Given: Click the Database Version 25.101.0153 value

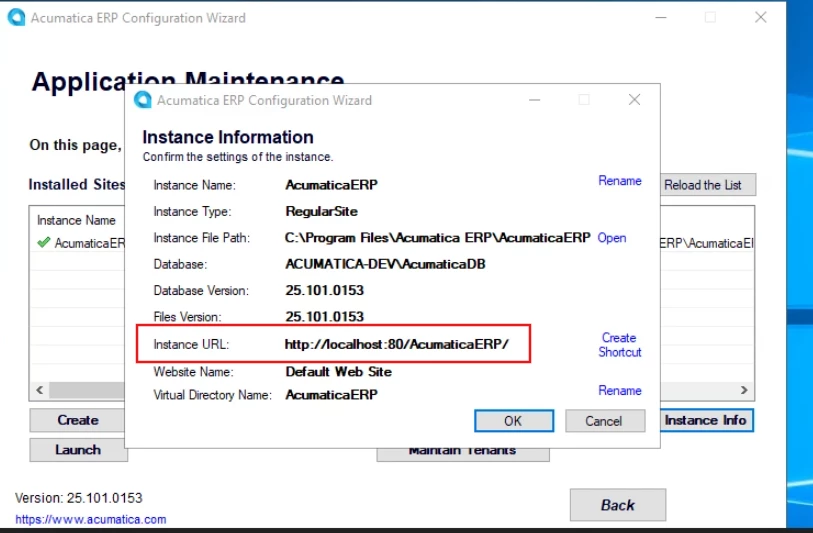Looking at the screenshot, I should pyautogui.click(x=325, y=290).
